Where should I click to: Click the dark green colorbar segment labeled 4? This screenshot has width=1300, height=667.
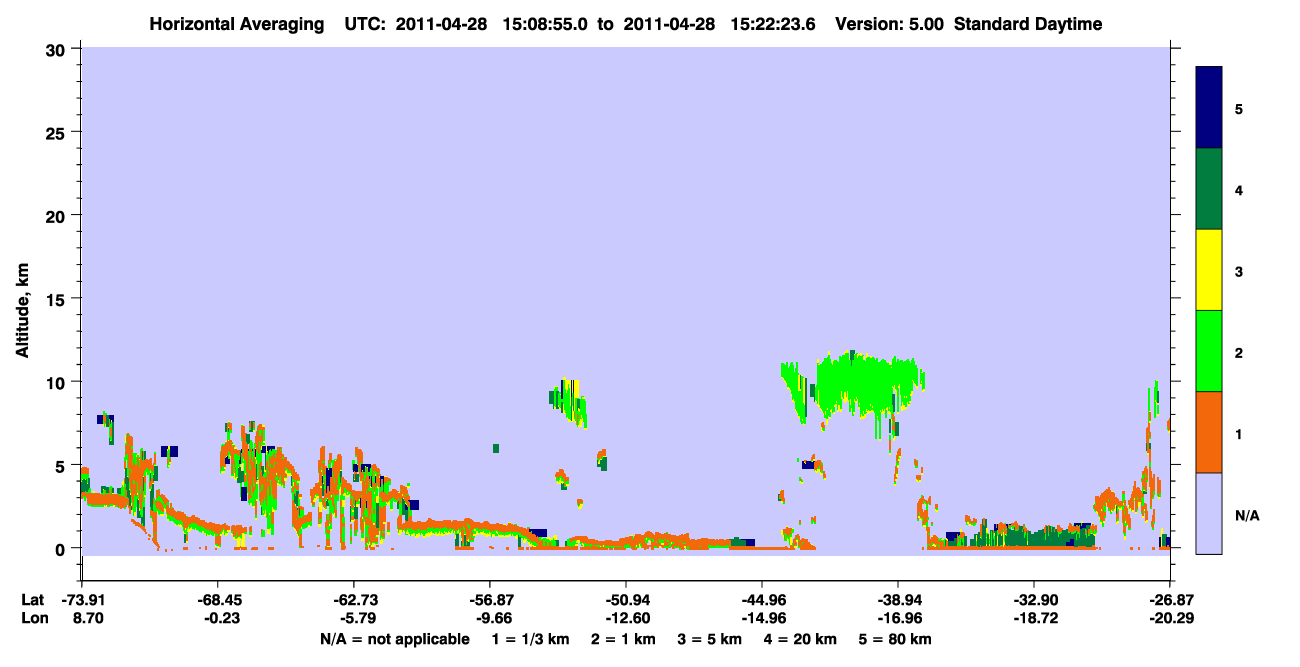1209,189
